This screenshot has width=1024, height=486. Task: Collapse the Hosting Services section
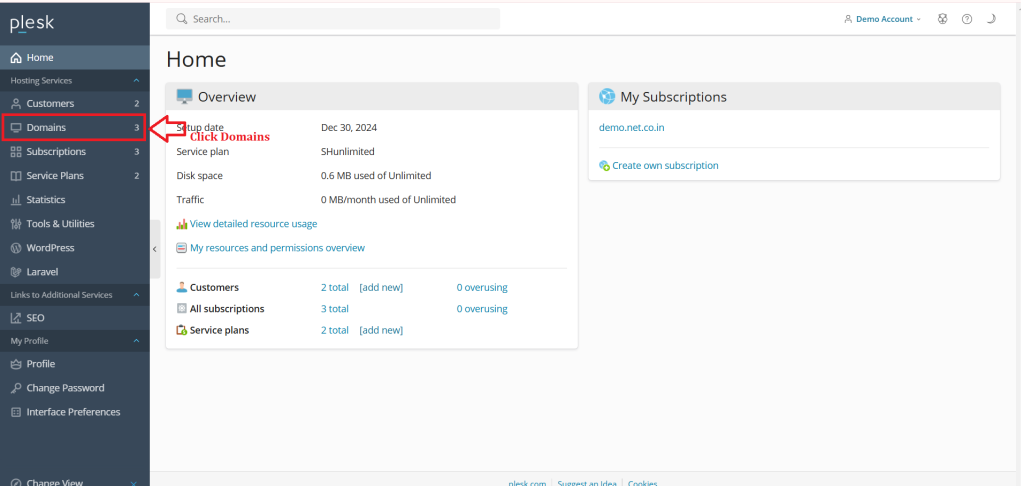136,80
